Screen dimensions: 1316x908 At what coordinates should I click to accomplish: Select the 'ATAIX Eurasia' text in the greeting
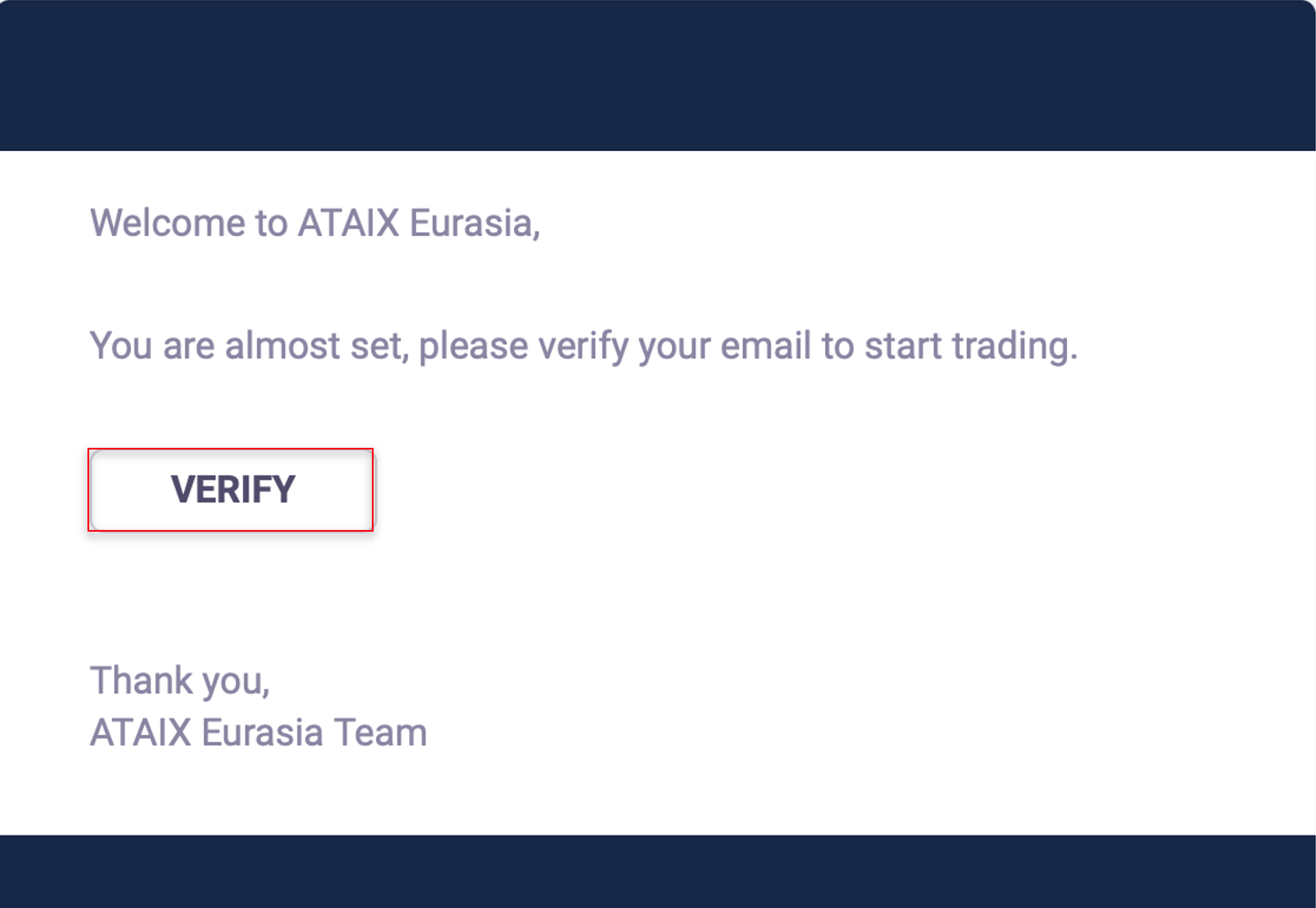tap(420, 223)
